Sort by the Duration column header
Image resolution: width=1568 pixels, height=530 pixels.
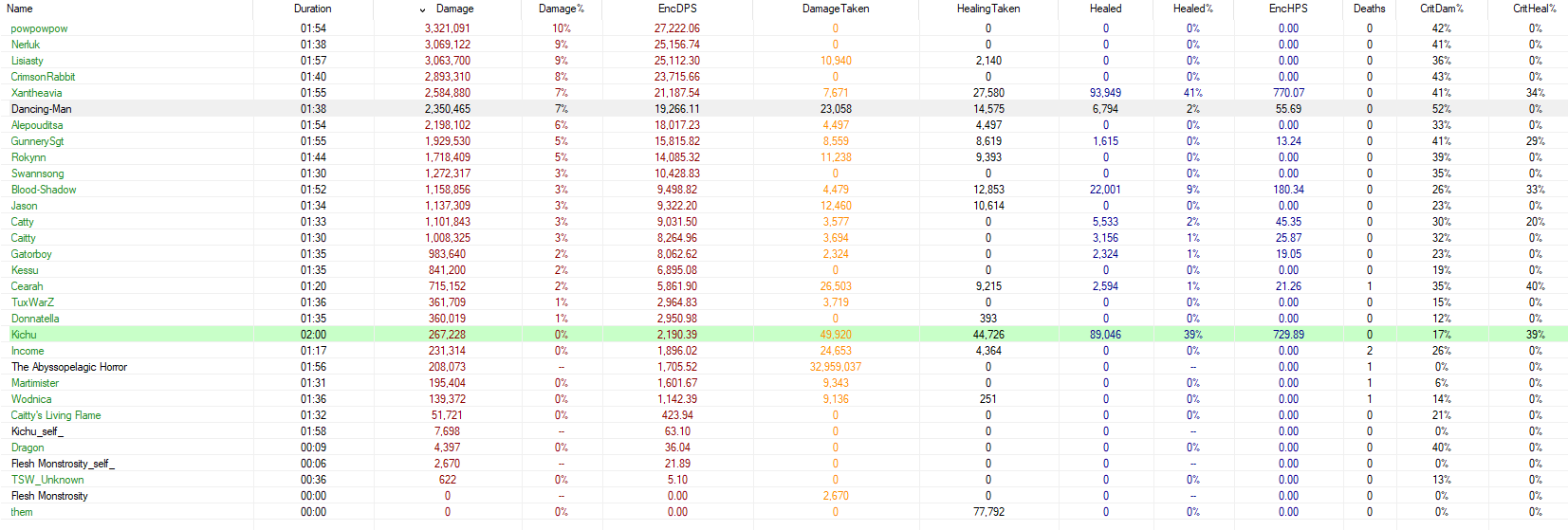pyautogui.click(x=312, y=9)
